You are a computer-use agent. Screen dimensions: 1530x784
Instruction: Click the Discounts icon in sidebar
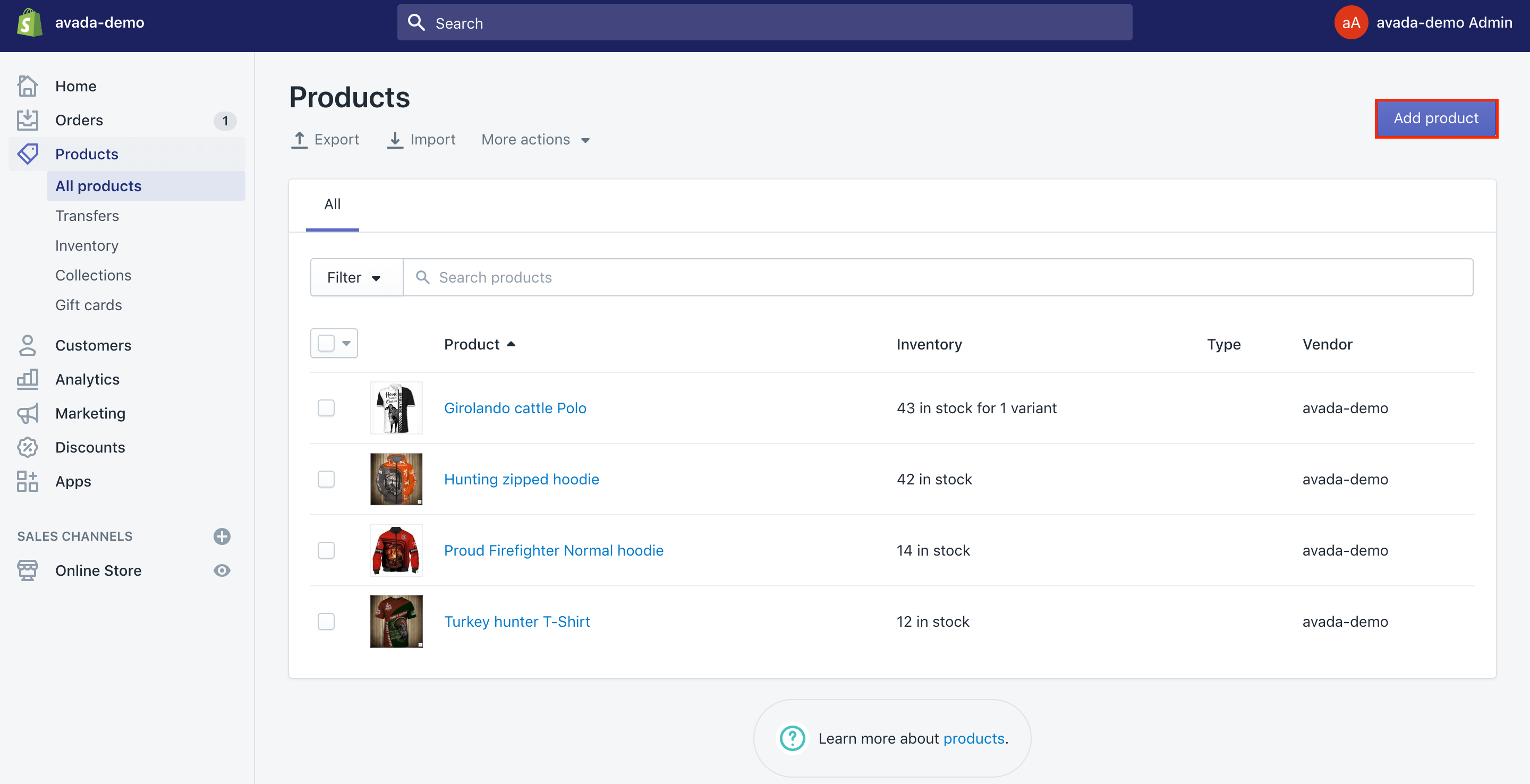(x=28, y=446)
